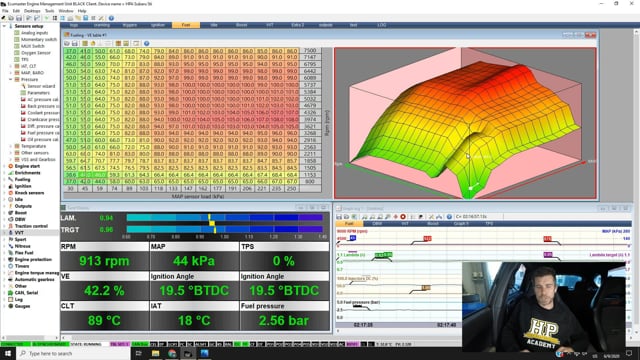
Task: Select the Analog inputs tree item
Action: pos(34,33)
